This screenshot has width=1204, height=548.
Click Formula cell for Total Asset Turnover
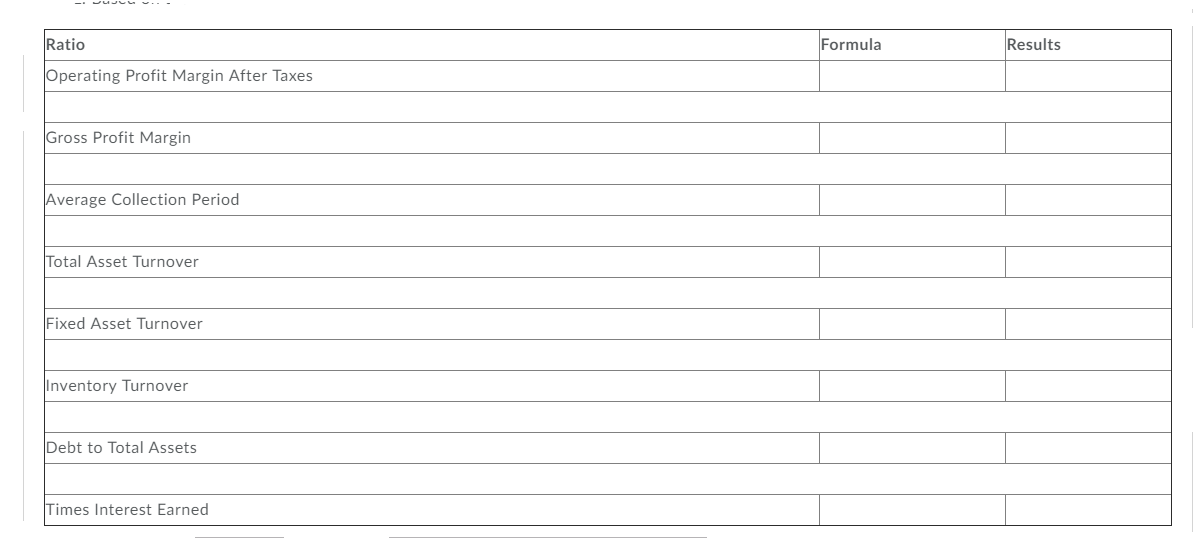click(912, 262)
